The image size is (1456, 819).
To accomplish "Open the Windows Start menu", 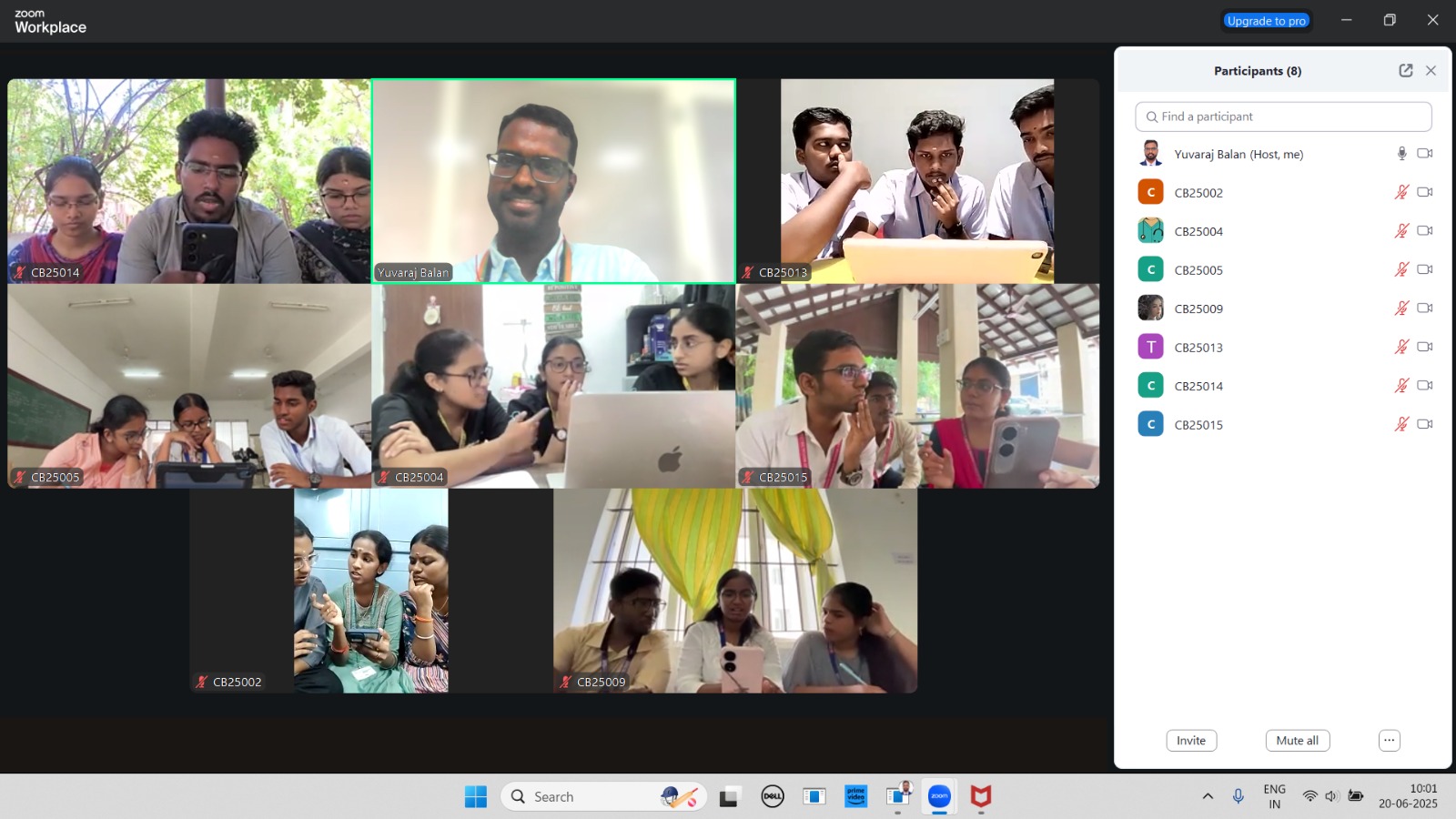I will tap(475, 797).
